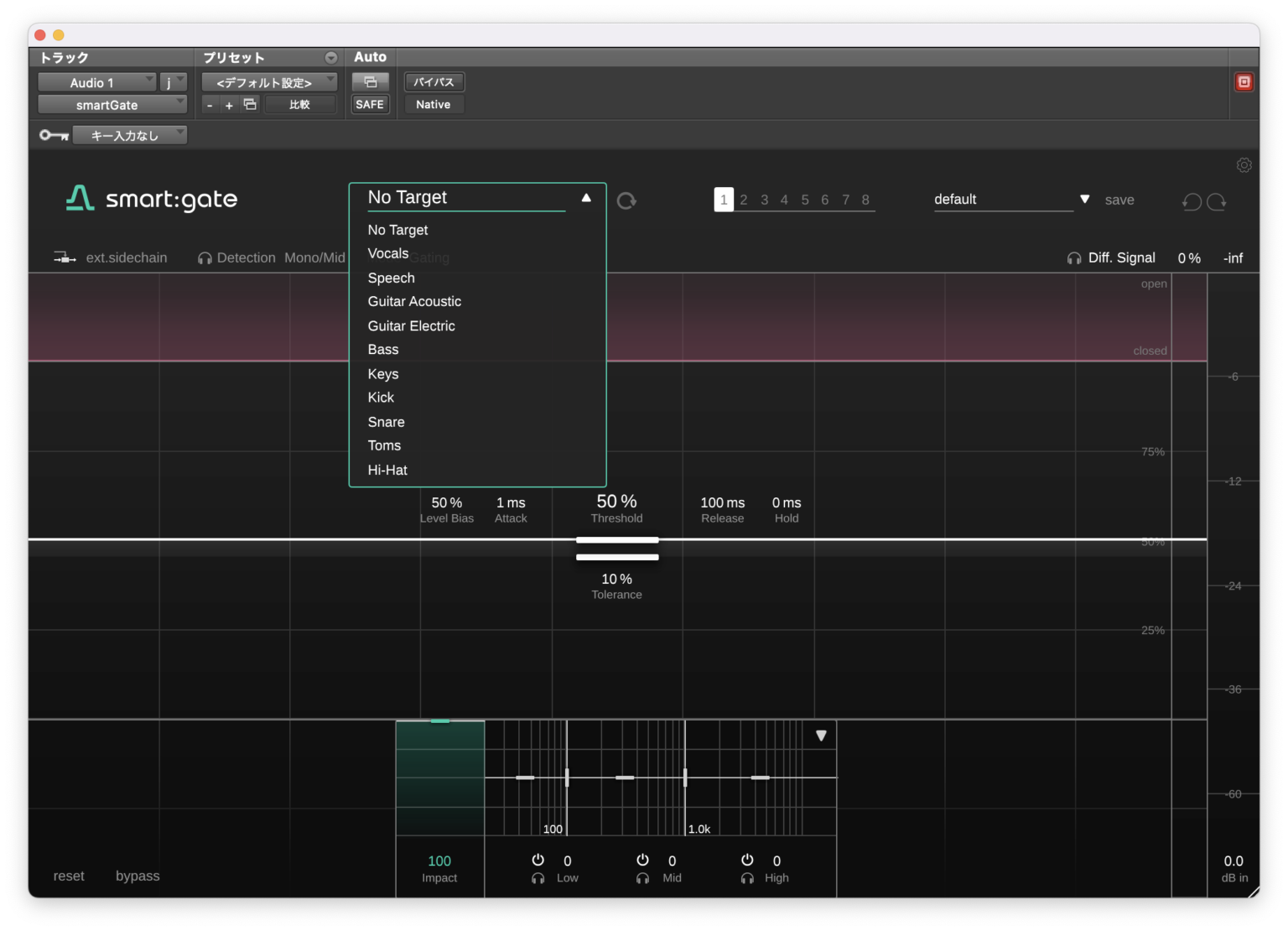Switch to snapshot slot 2

[744, 200]
